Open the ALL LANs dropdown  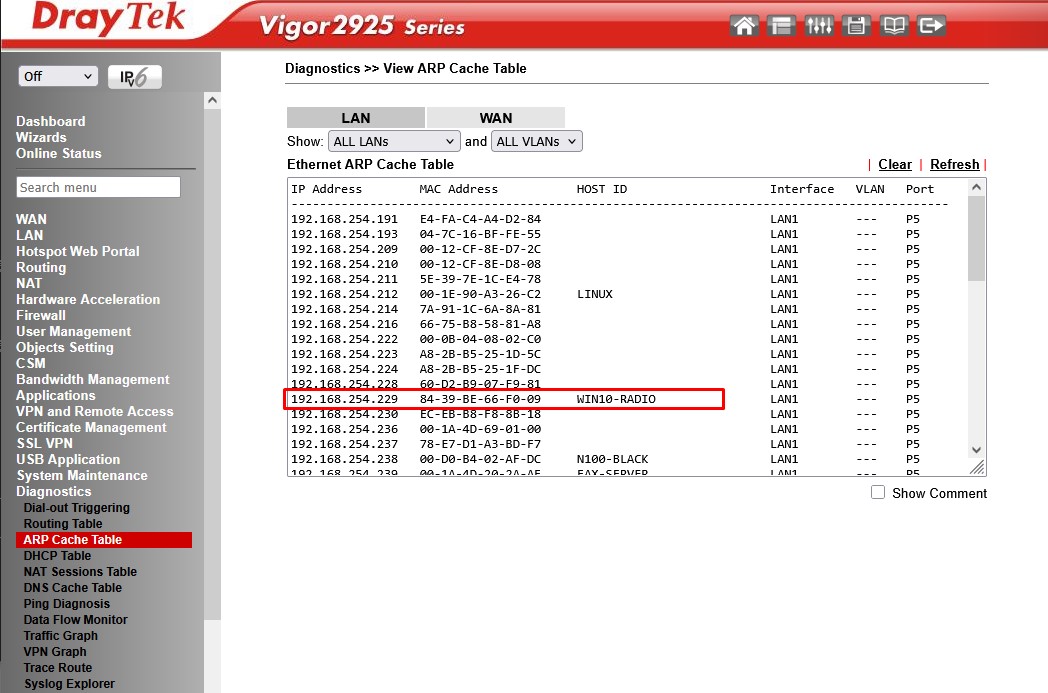point(394,142)
